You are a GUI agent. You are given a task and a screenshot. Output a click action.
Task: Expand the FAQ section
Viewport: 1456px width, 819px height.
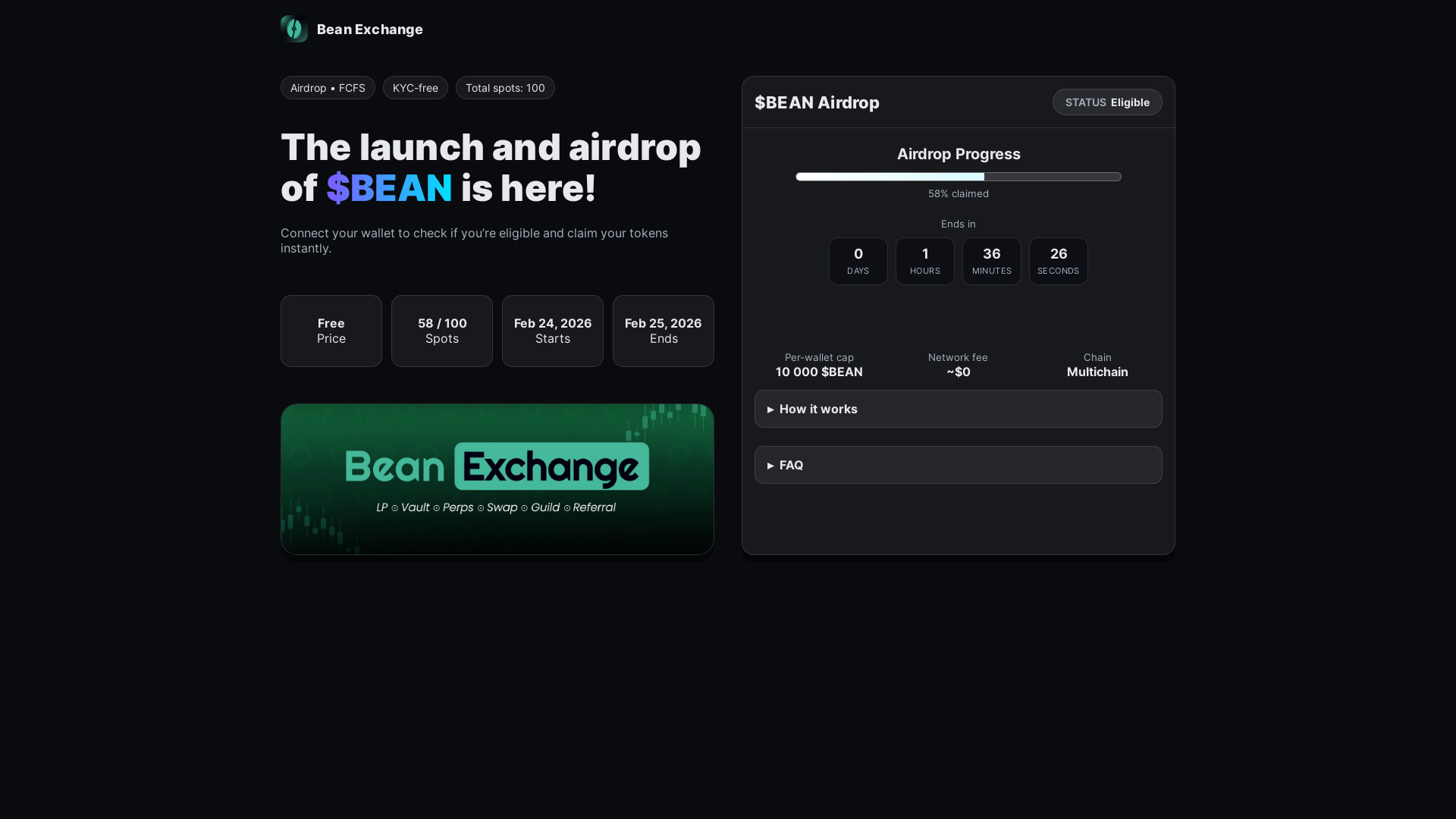pyautogui.click(x=959, y=465)
